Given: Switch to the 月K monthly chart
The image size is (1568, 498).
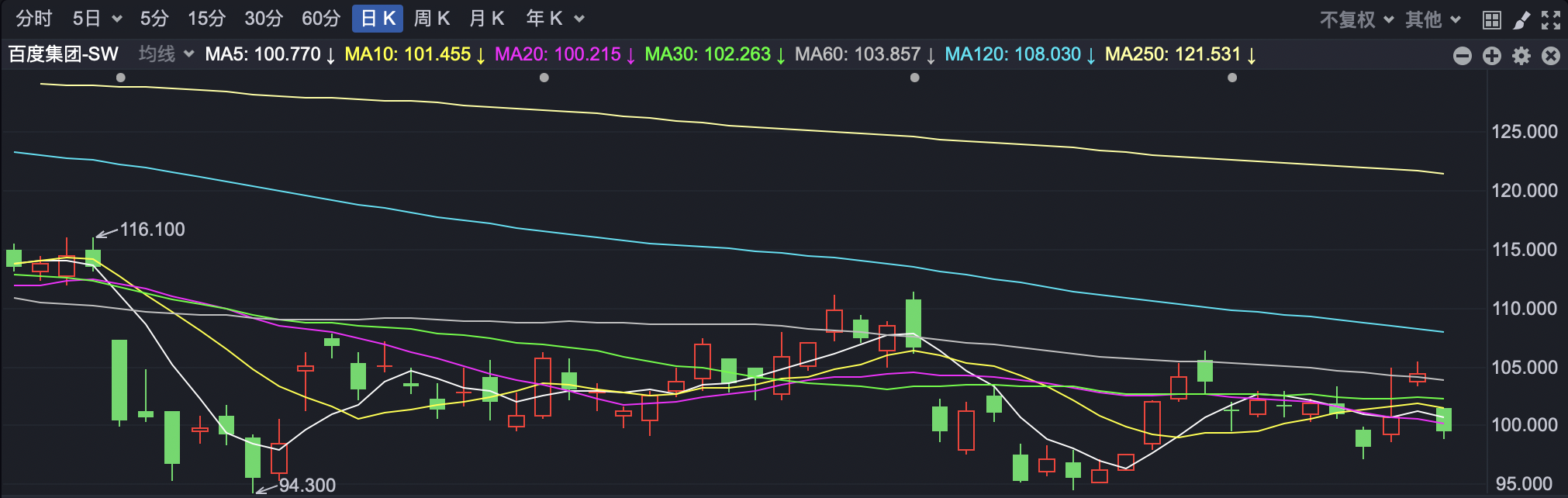Looking at the screenshot, I should (487, 19).
